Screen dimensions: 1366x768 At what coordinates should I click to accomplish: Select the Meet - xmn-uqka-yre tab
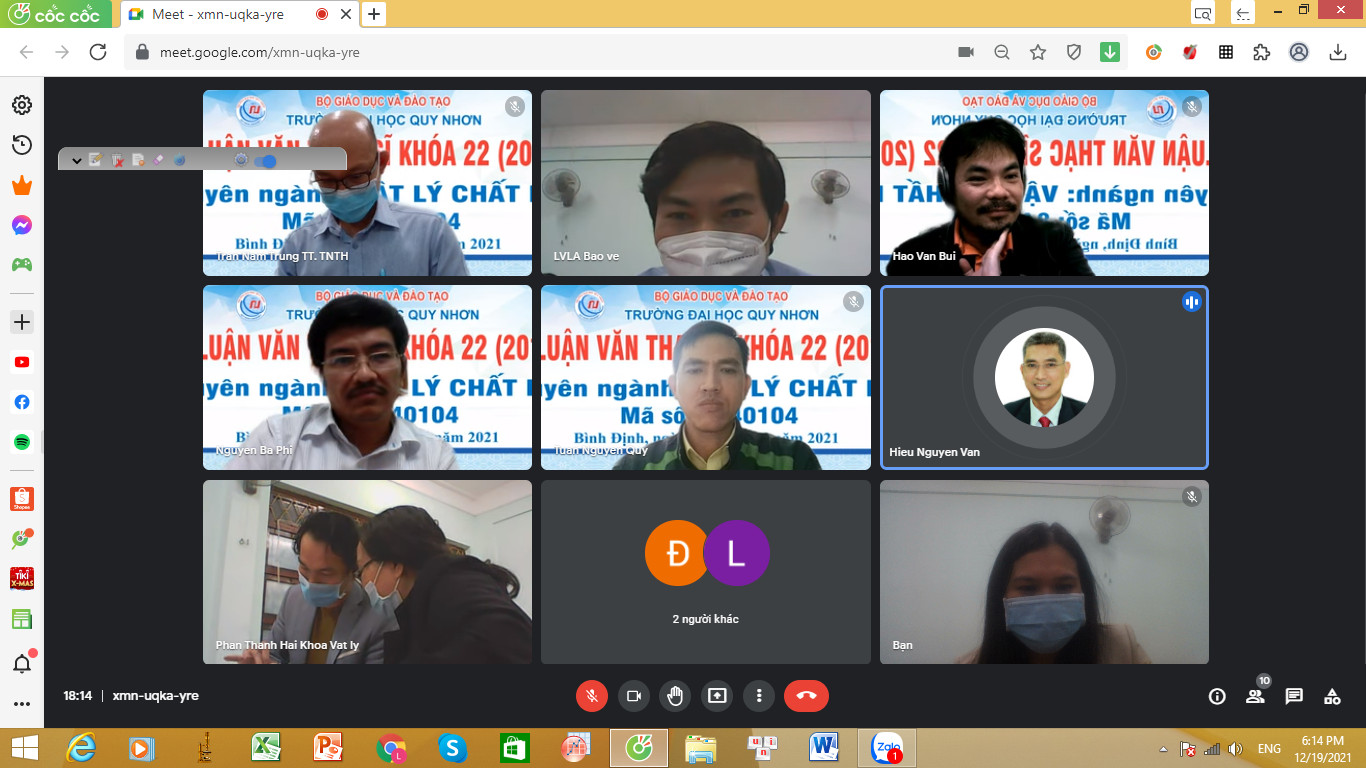point(230,14)
